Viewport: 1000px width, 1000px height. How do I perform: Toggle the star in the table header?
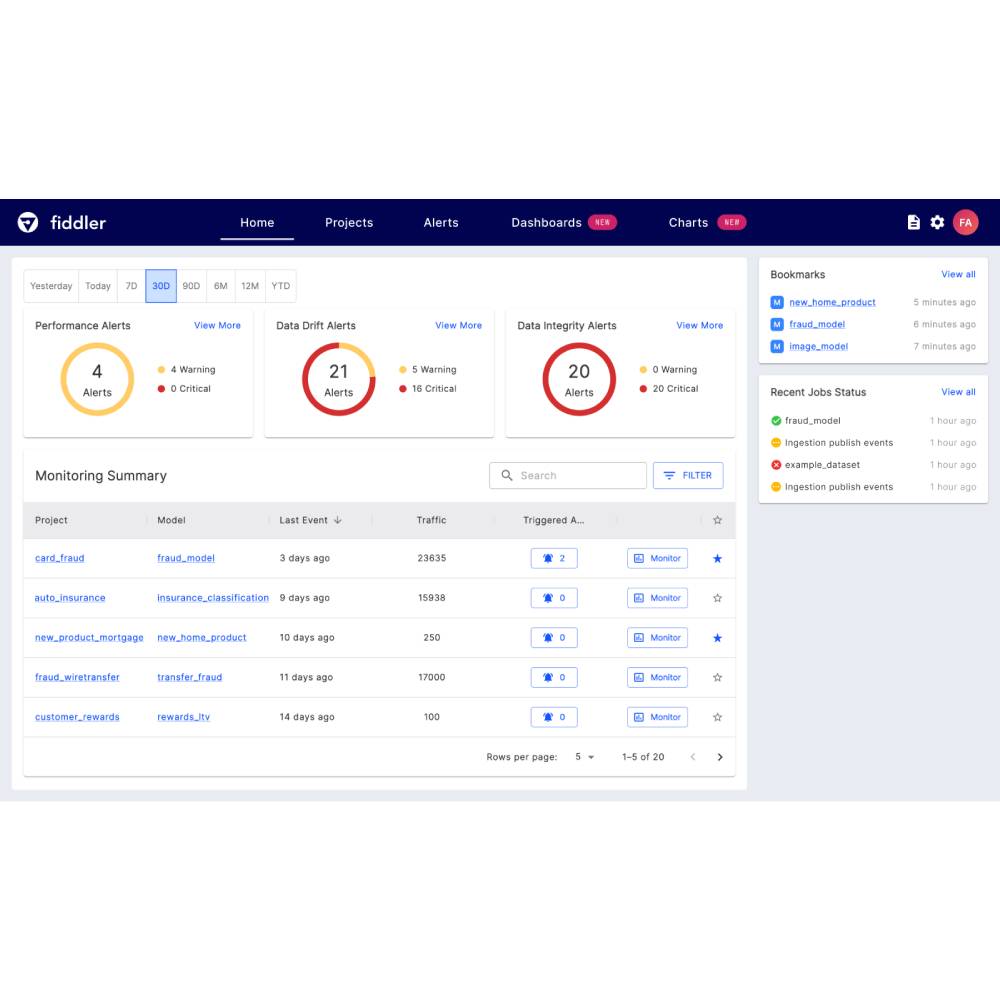click(717, 520)
